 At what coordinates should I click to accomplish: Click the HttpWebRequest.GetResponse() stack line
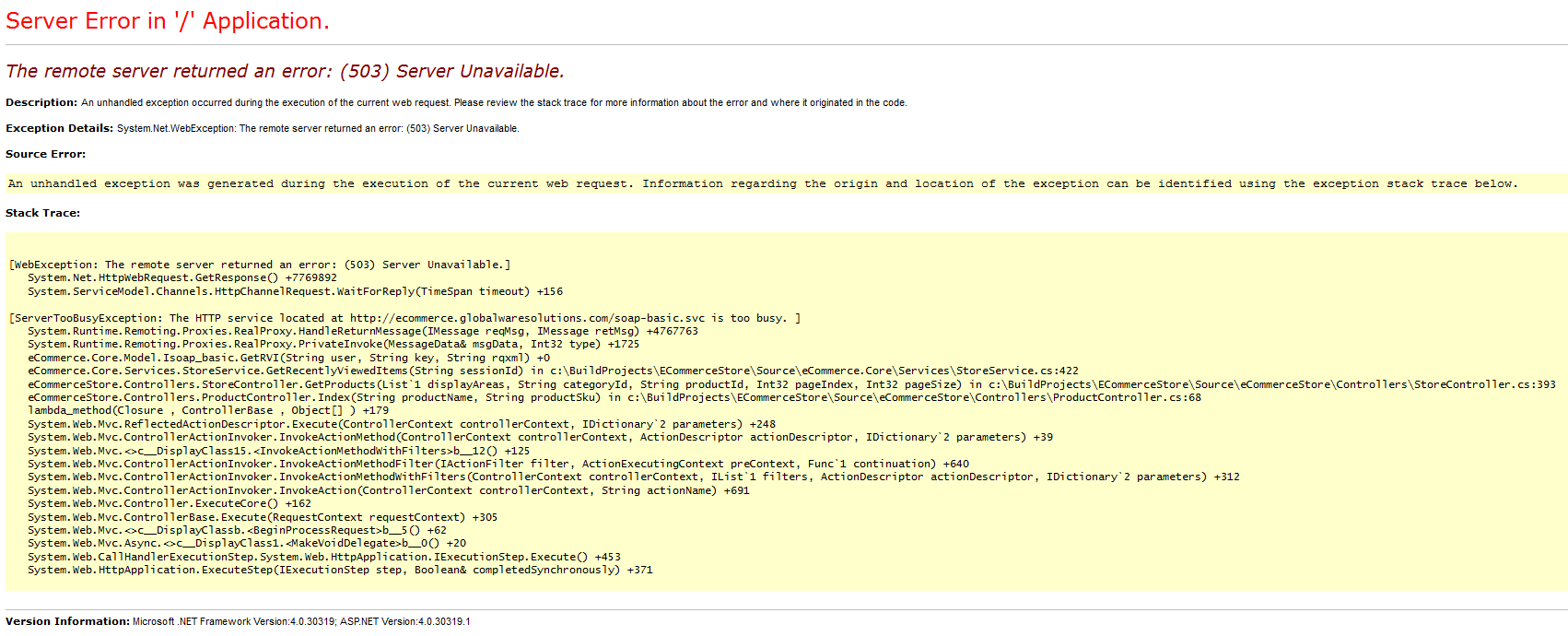[181, 277]
